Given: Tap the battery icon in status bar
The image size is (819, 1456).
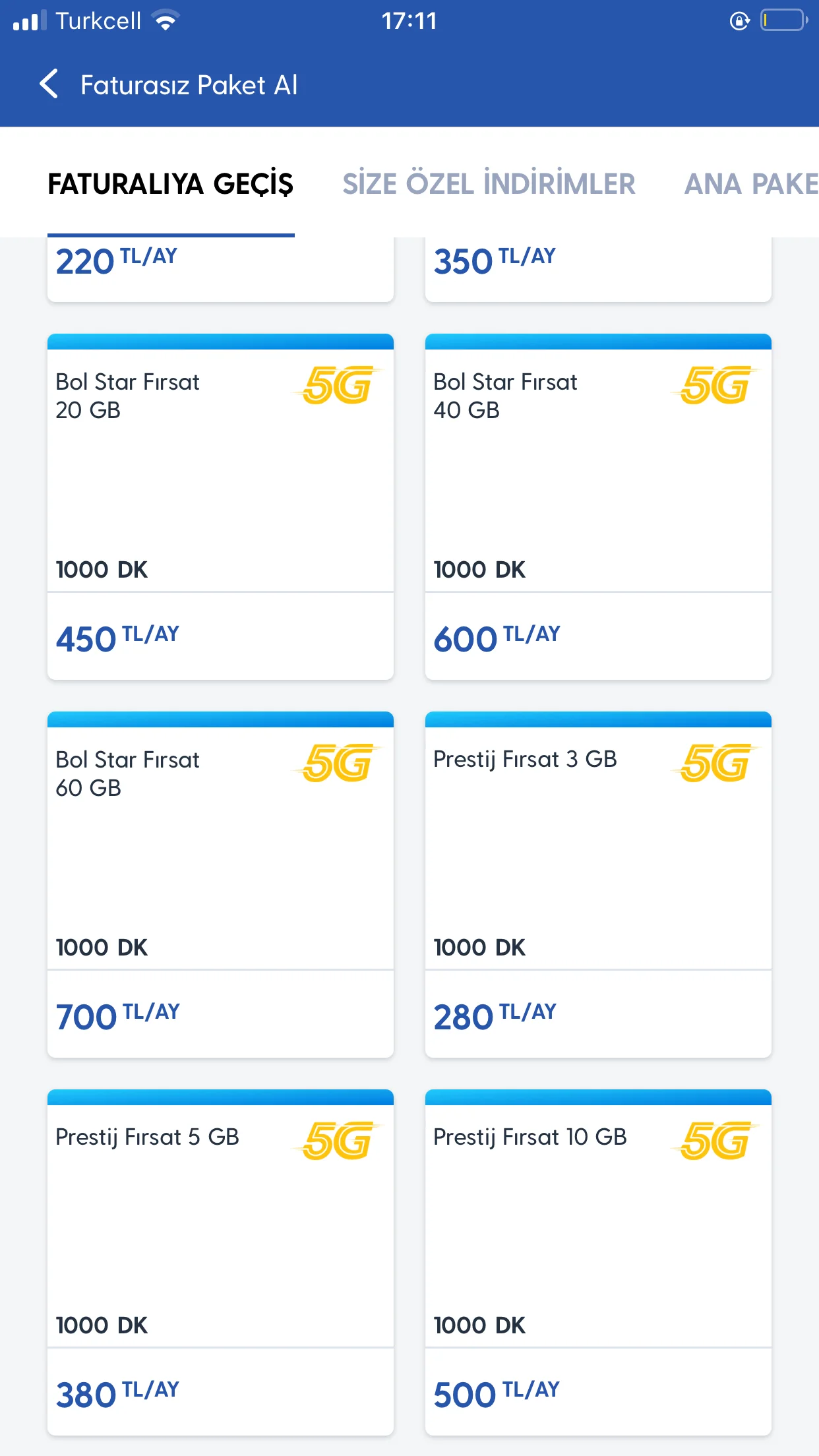Looking at the screenshot, I should point(784,20).
